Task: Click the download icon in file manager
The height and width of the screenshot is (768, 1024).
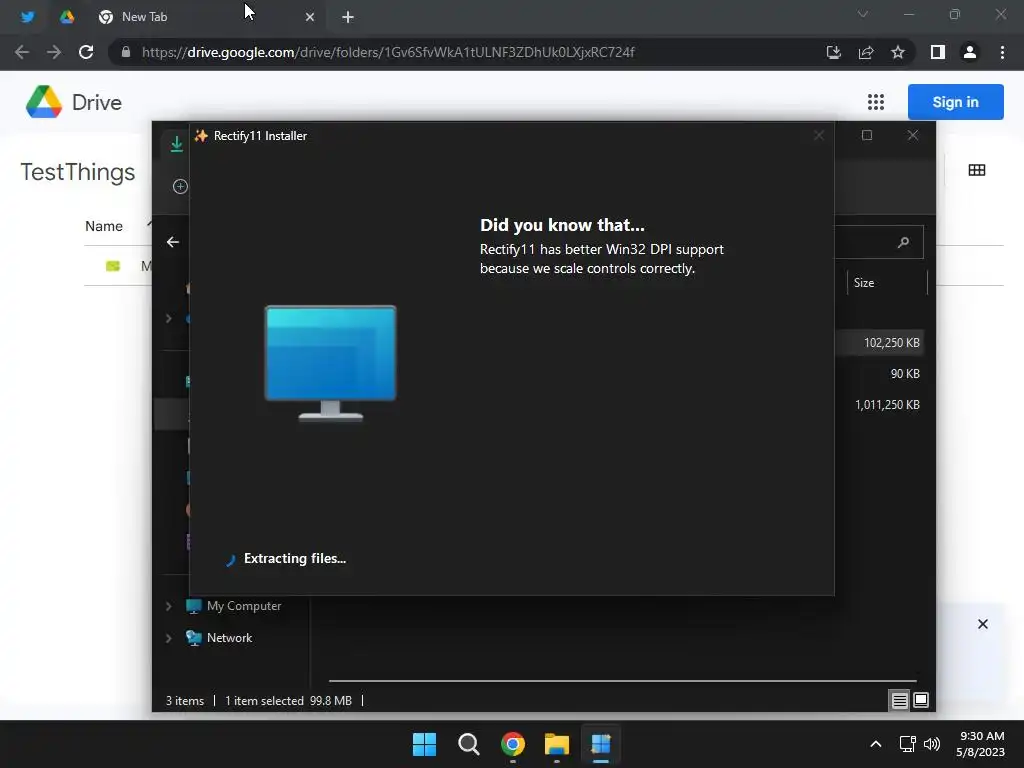Action: pos(176,144)
